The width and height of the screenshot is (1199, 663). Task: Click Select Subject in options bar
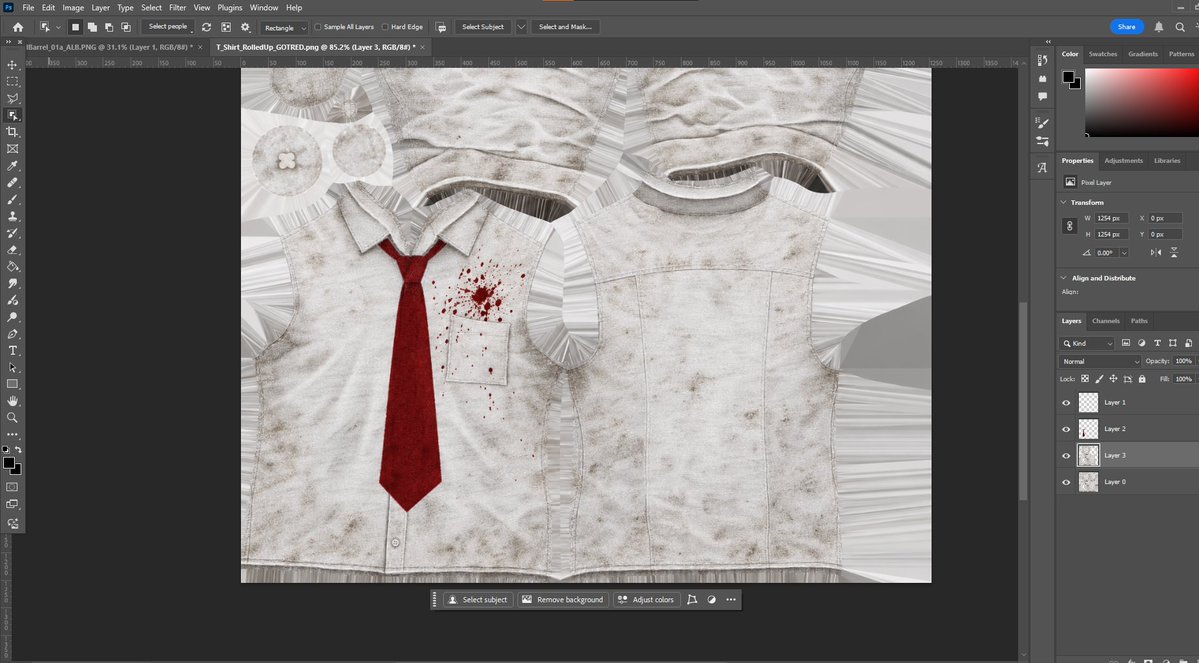(x=483, y=27)
